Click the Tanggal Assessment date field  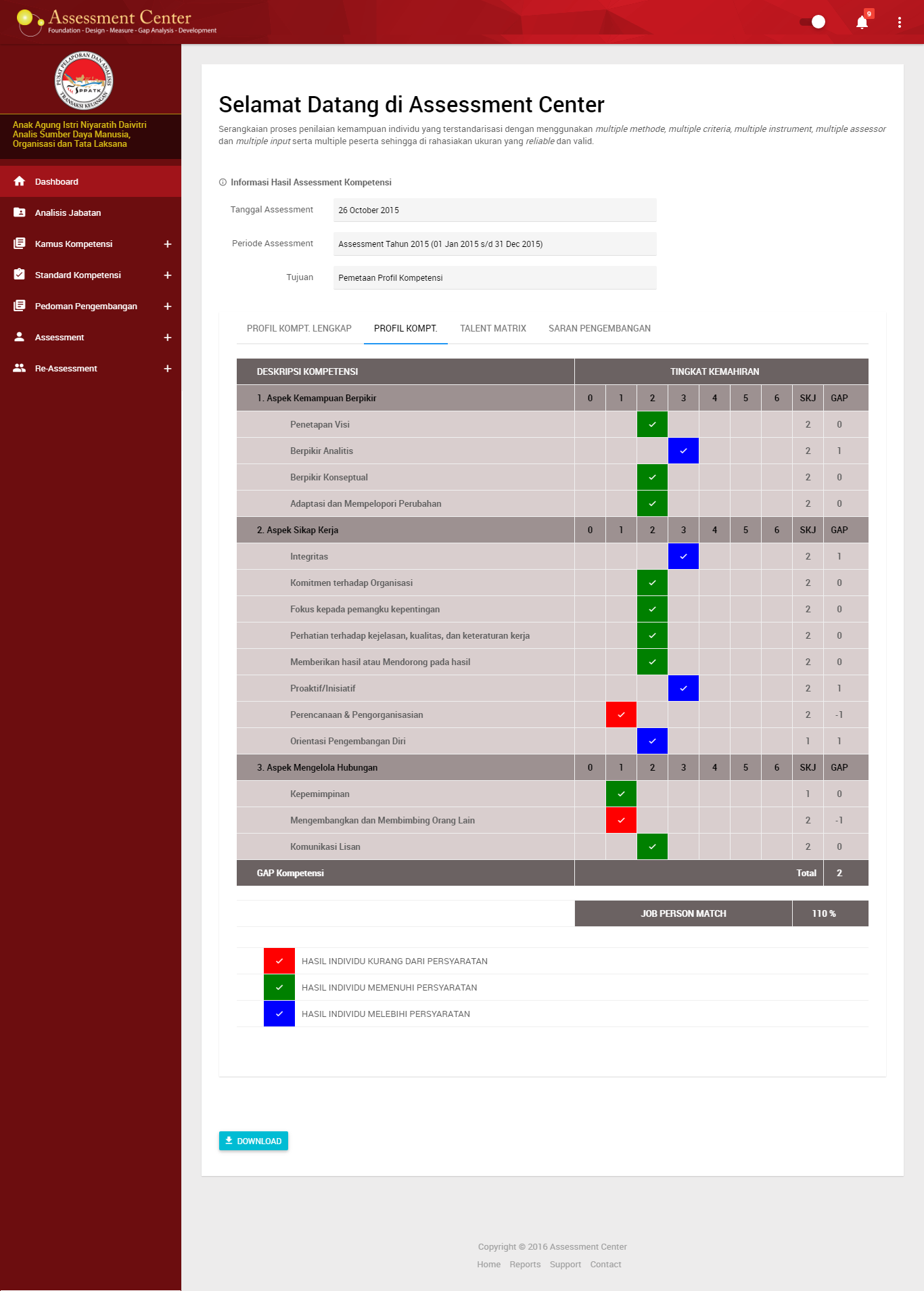[x=494, y=210]
